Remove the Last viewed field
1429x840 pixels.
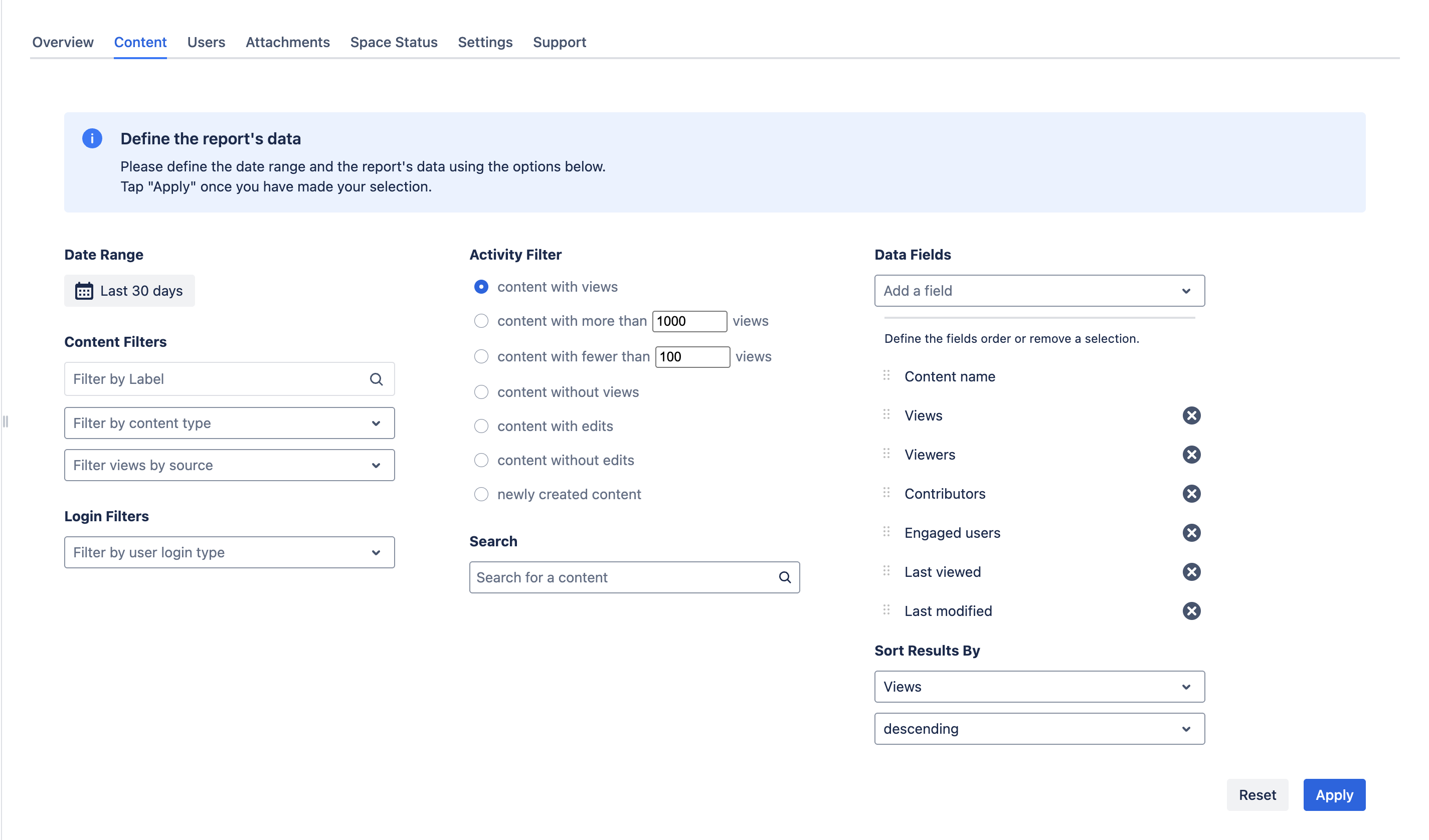click(1191, 572)
